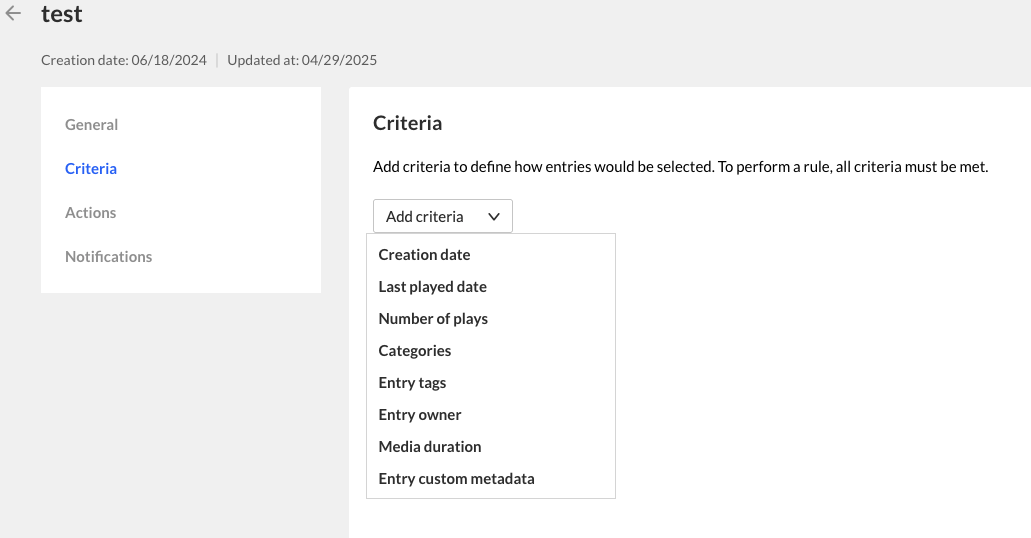
Task: Add the Categories criterion
Action: (x=415, y=351)
